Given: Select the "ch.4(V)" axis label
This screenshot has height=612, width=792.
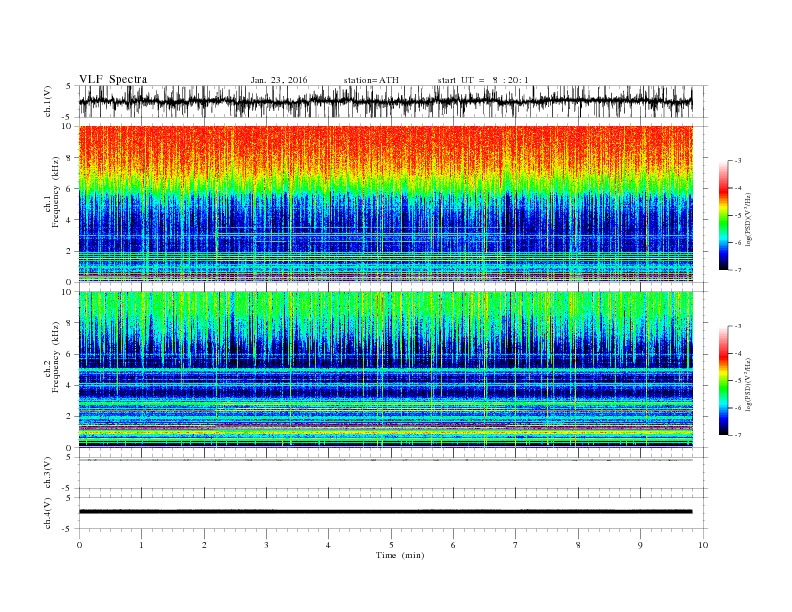Looking at the screenshot, I should pos(47,514).
